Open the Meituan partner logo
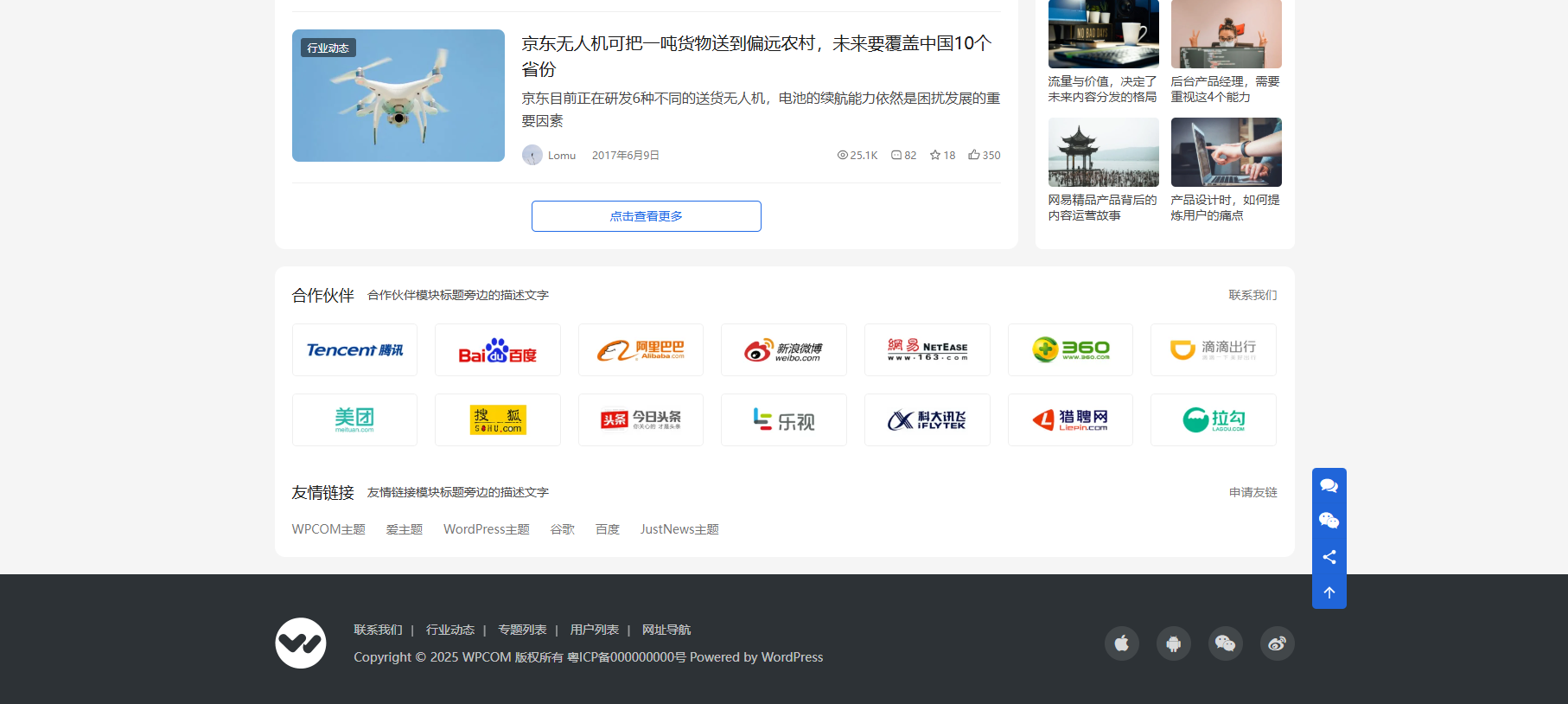Screen dimensions: 1568x704 (x=354, y=419)
